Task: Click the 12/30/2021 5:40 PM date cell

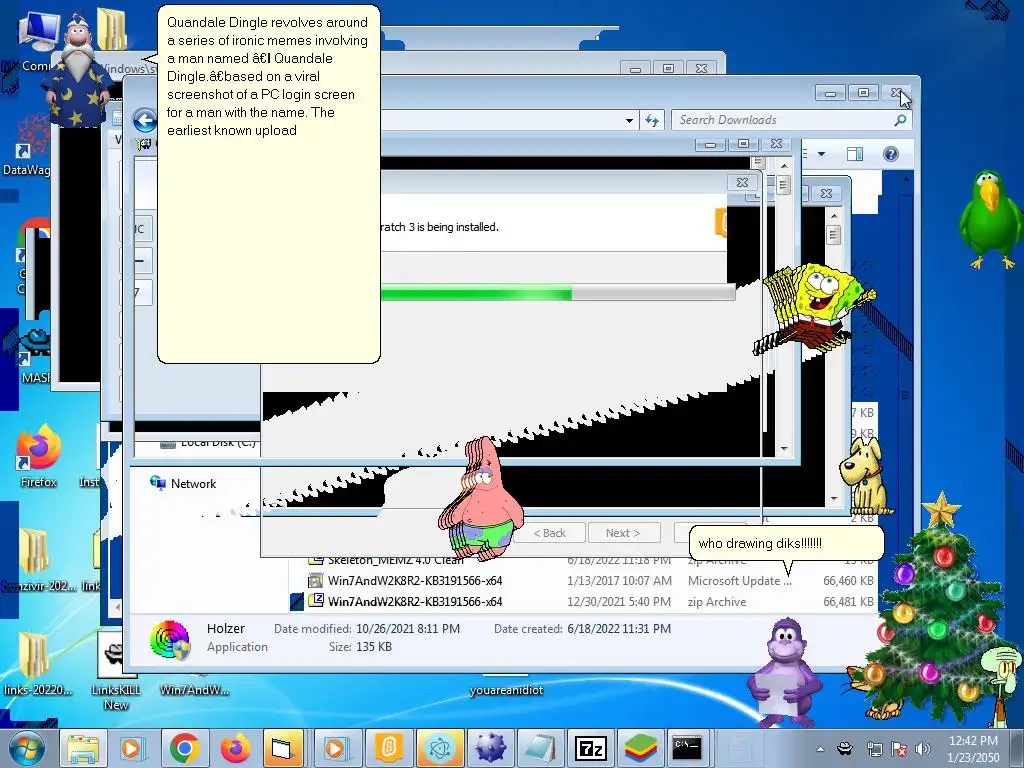Action: click(x=618, y=601)
